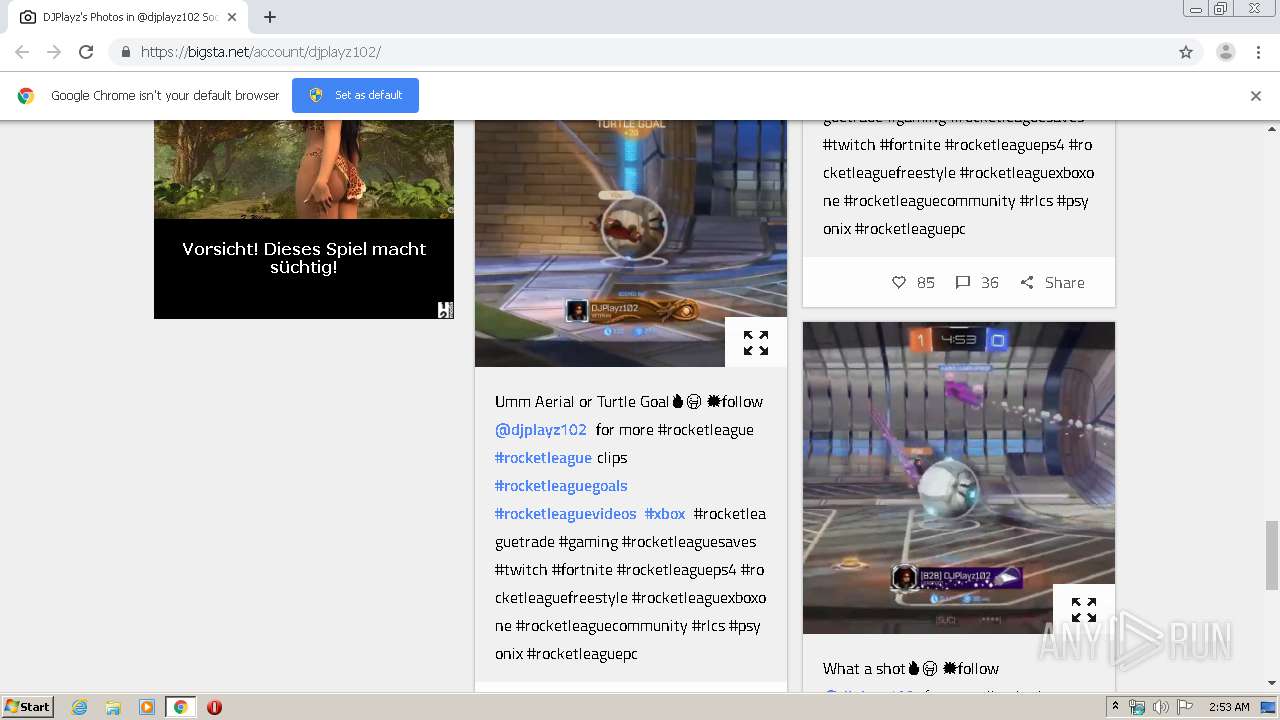The height and width of the screenshot is (720, 1280).
Task: Bookmark this page with star
Action: (1186, 52)
